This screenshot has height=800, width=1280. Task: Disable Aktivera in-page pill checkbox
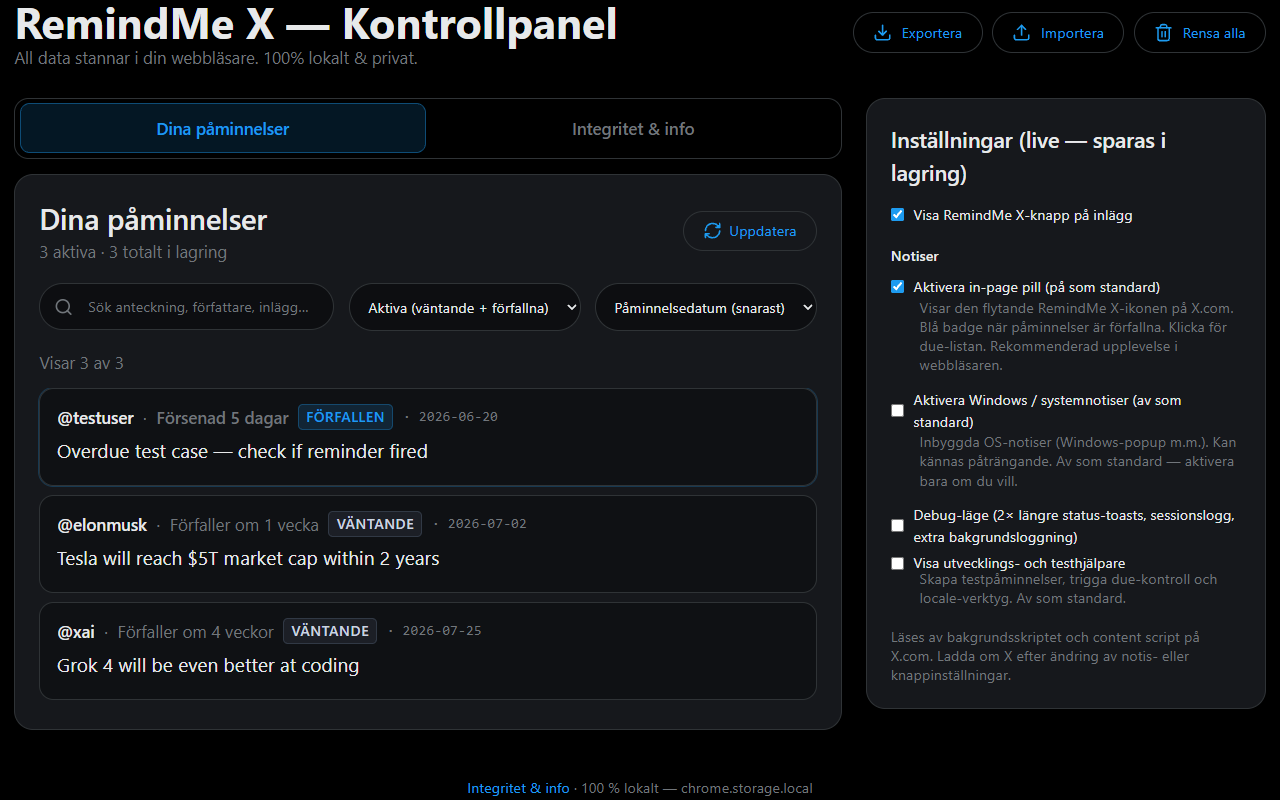(897, 287)
